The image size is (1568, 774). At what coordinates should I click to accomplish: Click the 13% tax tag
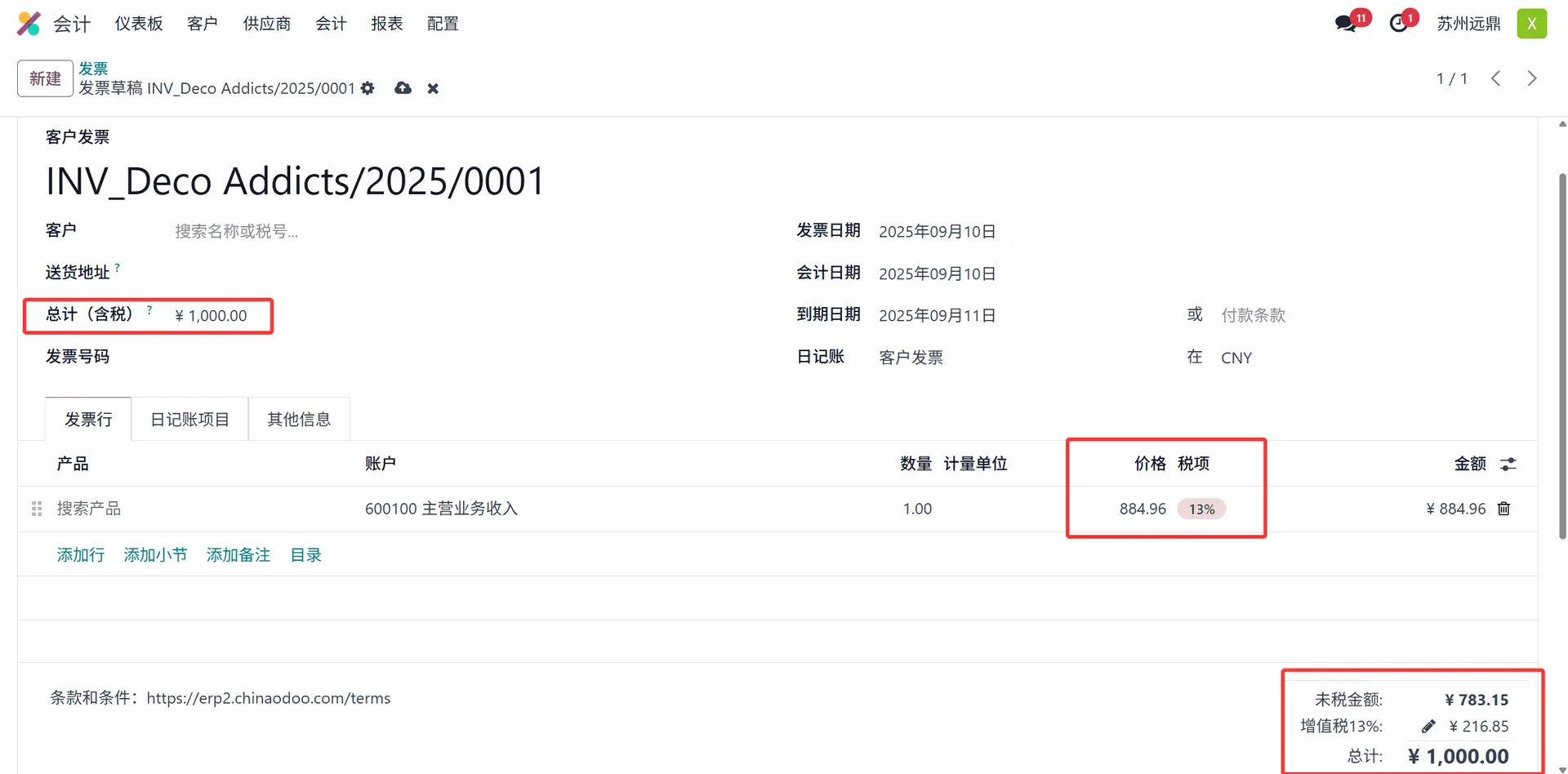[1201, 509]
